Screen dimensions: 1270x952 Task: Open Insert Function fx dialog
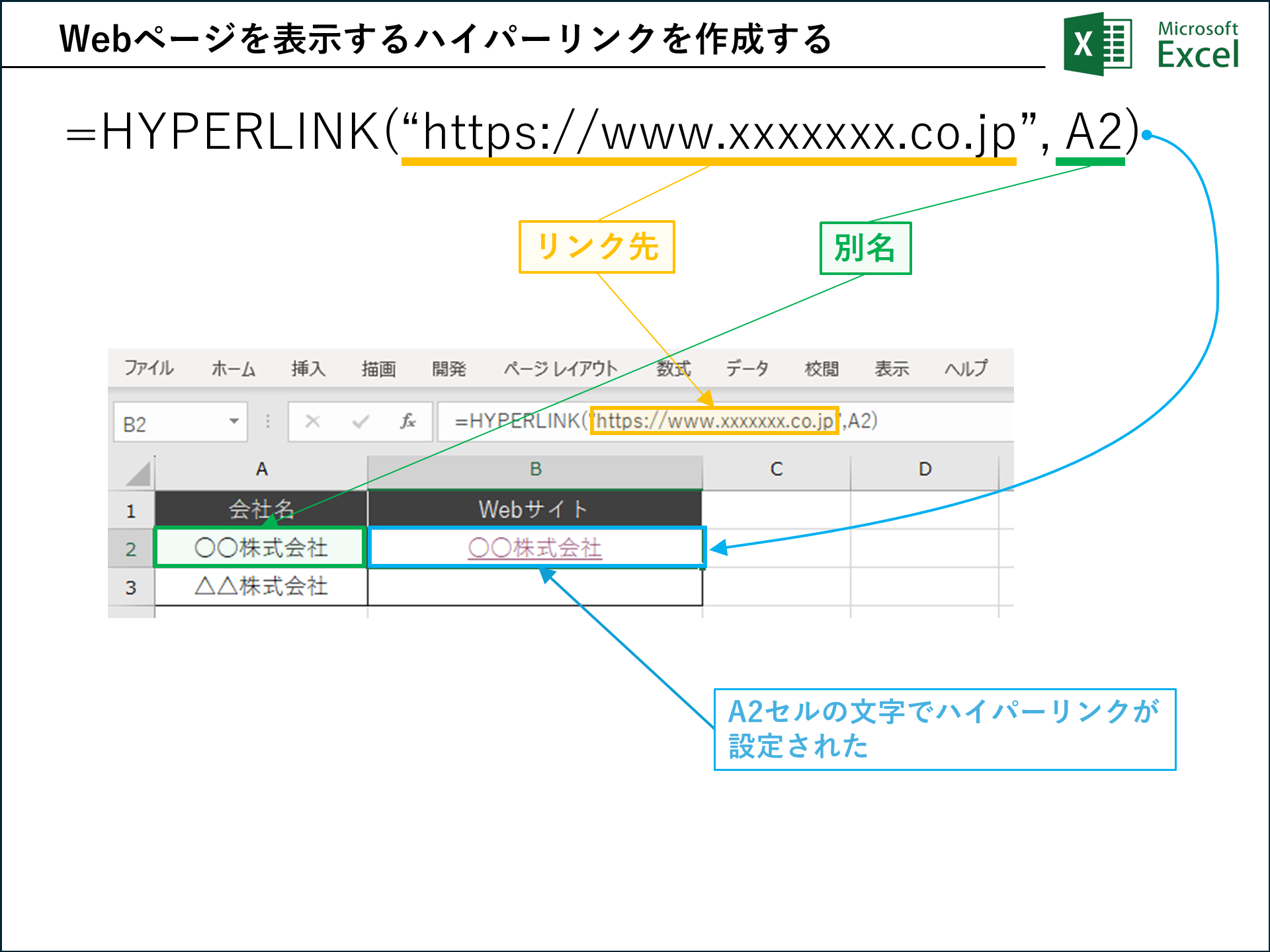coord(407,421)
